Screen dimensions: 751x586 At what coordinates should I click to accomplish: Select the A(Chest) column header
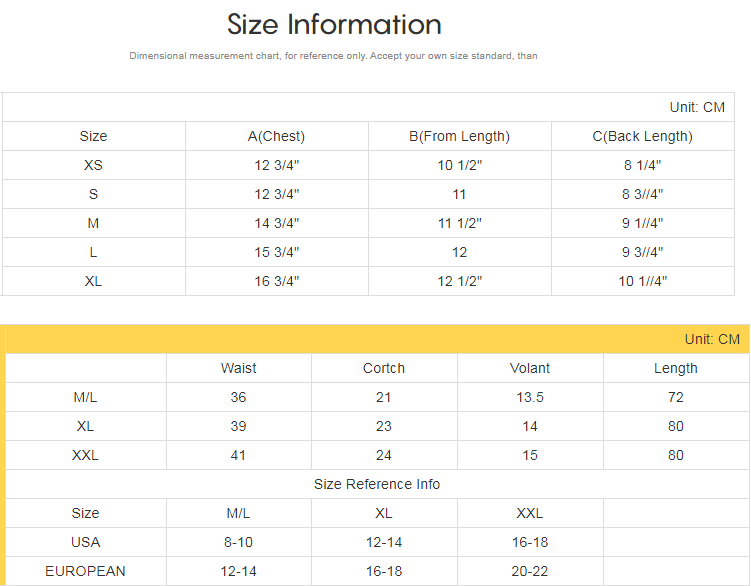pos(276,136)
